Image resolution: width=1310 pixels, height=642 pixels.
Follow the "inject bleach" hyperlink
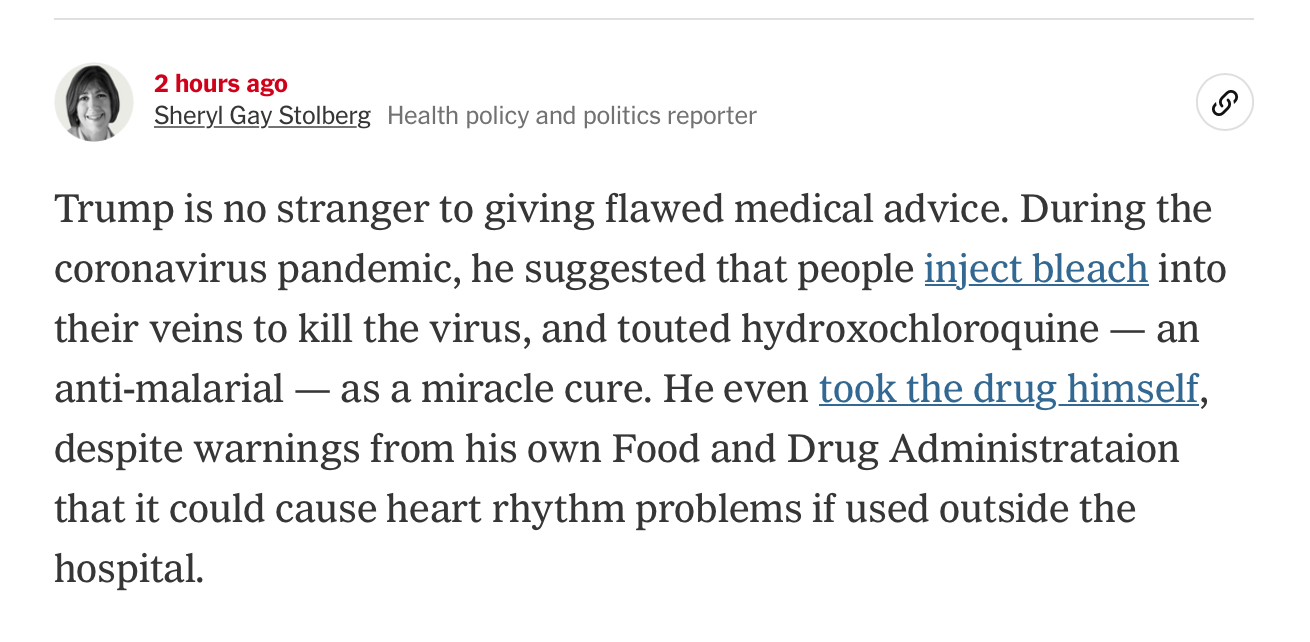pyautogui.click(x=1036, y=270)
